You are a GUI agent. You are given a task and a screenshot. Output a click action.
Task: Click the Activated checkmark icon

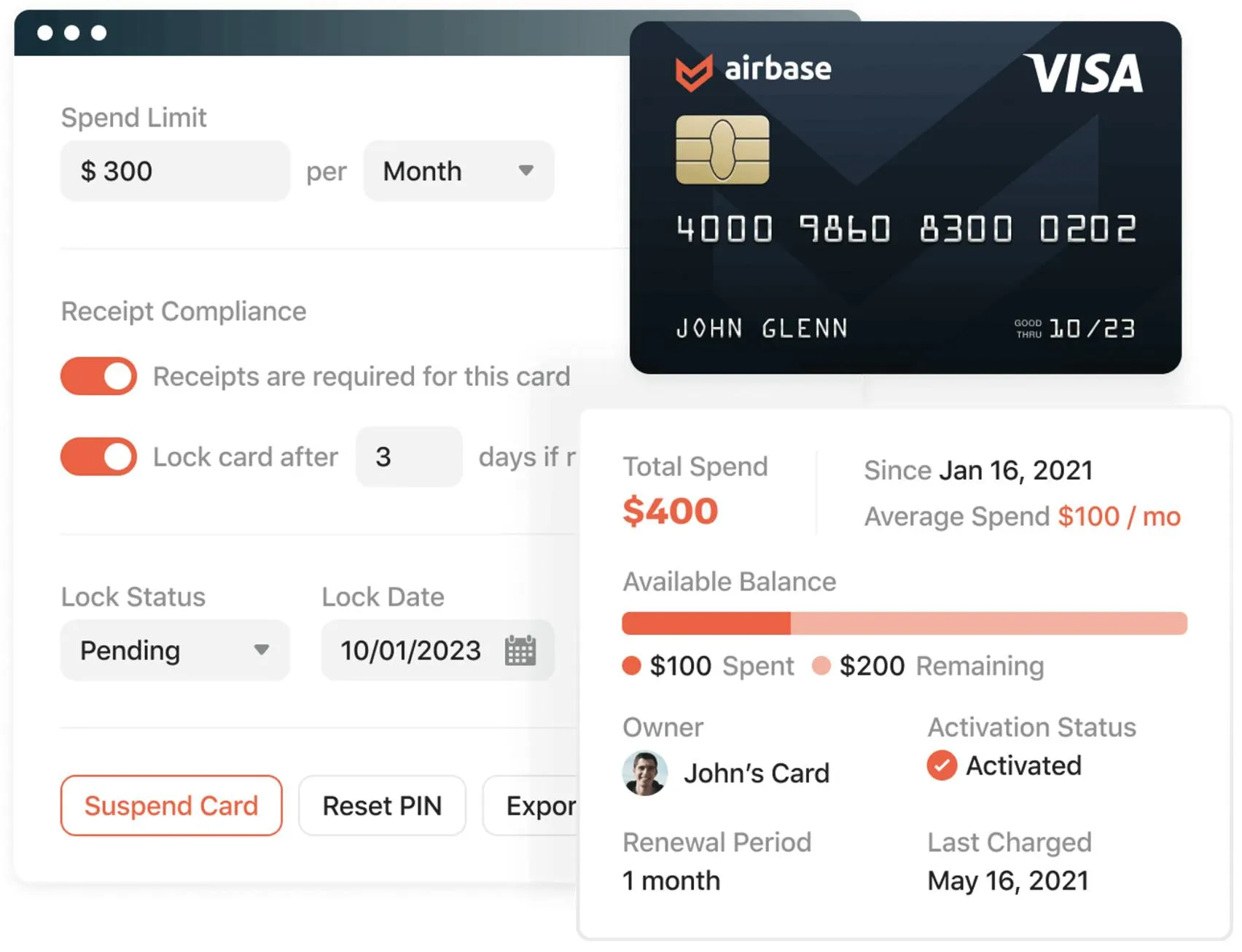pyautogui.click(x=941, y=765)
